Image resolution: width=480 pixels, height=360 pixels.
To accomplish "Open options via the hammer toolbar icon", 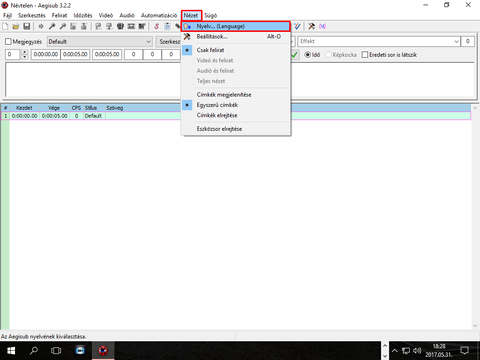I will (x=311, y=26).
